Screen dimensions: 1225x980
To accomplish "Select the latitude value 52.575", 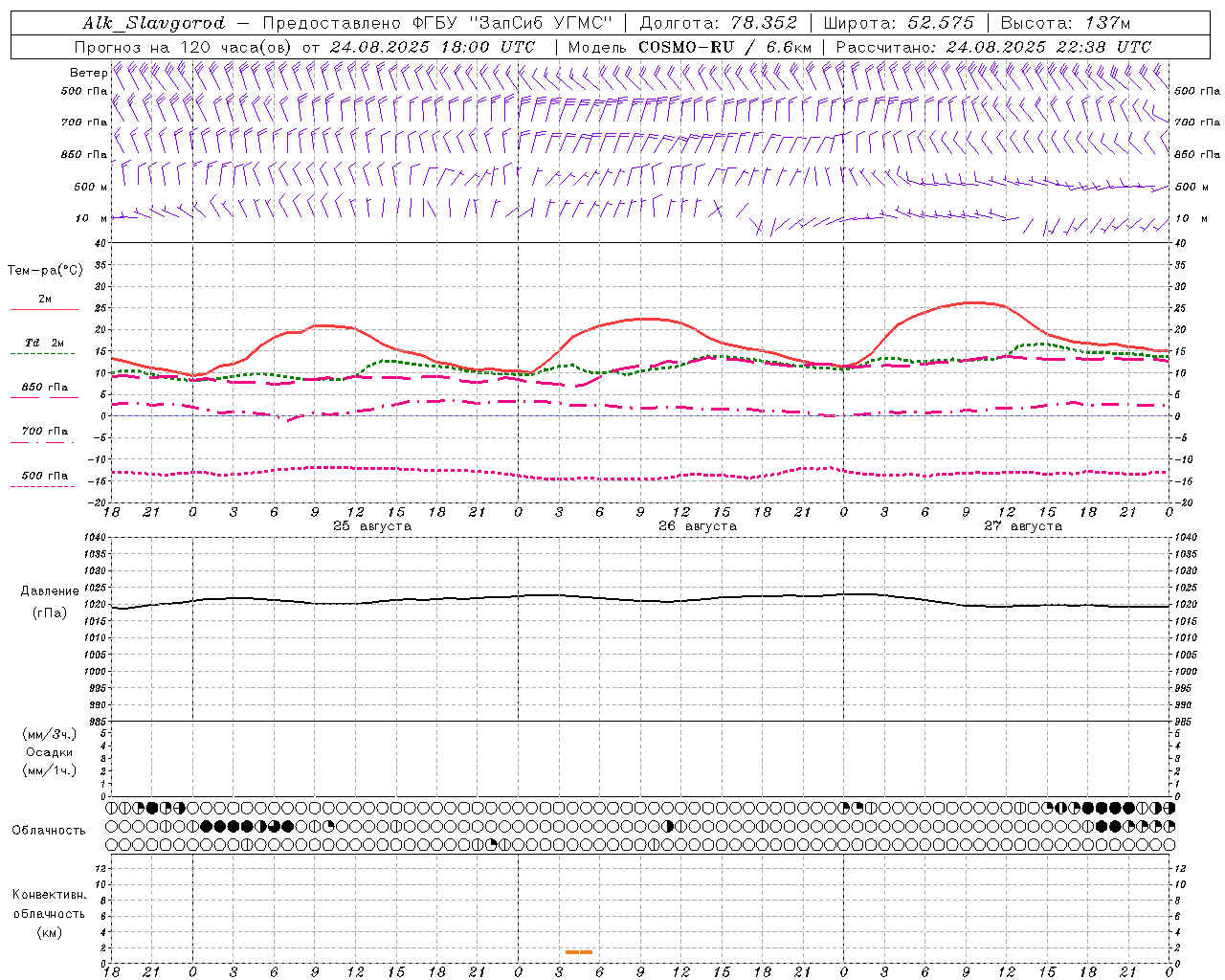I will 941,23.
